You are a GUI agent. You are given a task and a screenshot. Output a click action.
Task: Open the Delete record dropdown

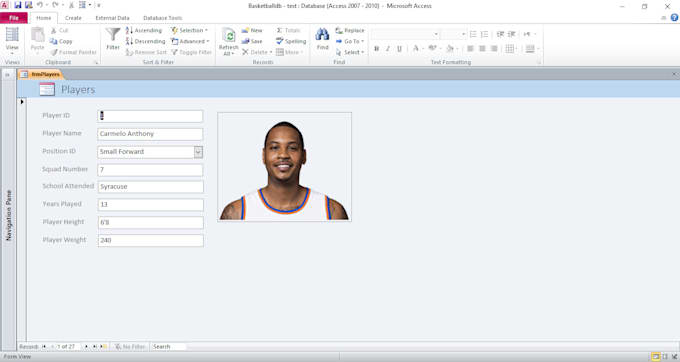(x=257, y=52)
